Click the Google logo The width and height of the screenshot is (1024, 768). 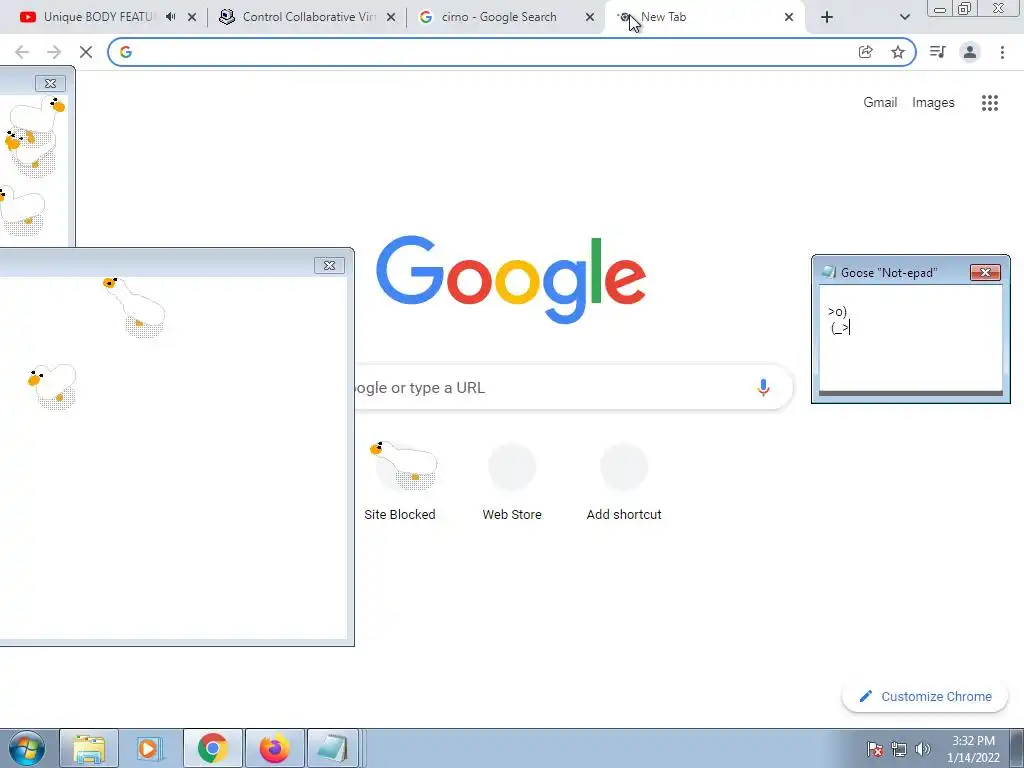click(x=511, y=280)
